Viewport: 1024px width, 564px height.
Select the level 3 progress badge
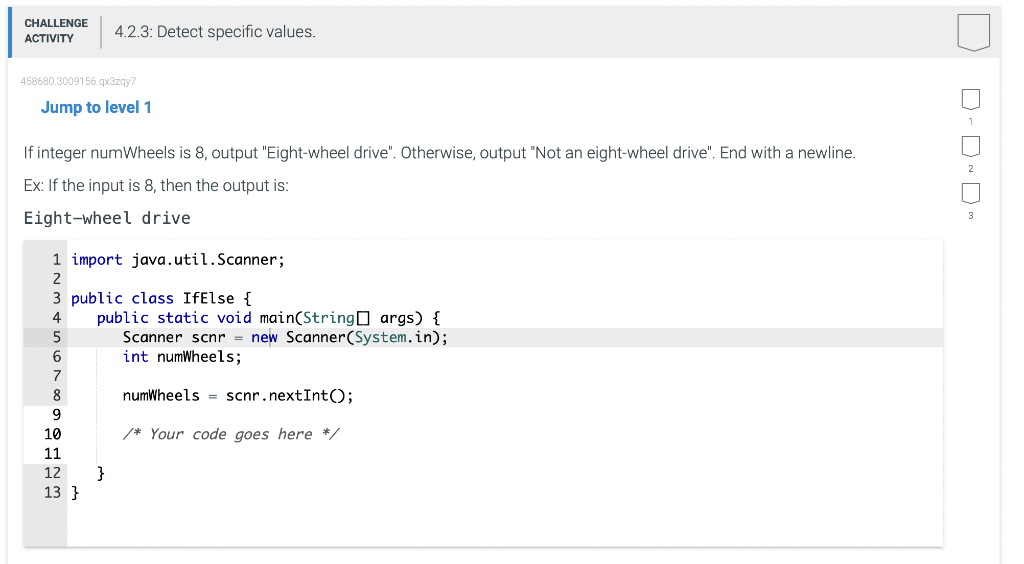coord(970,193)
